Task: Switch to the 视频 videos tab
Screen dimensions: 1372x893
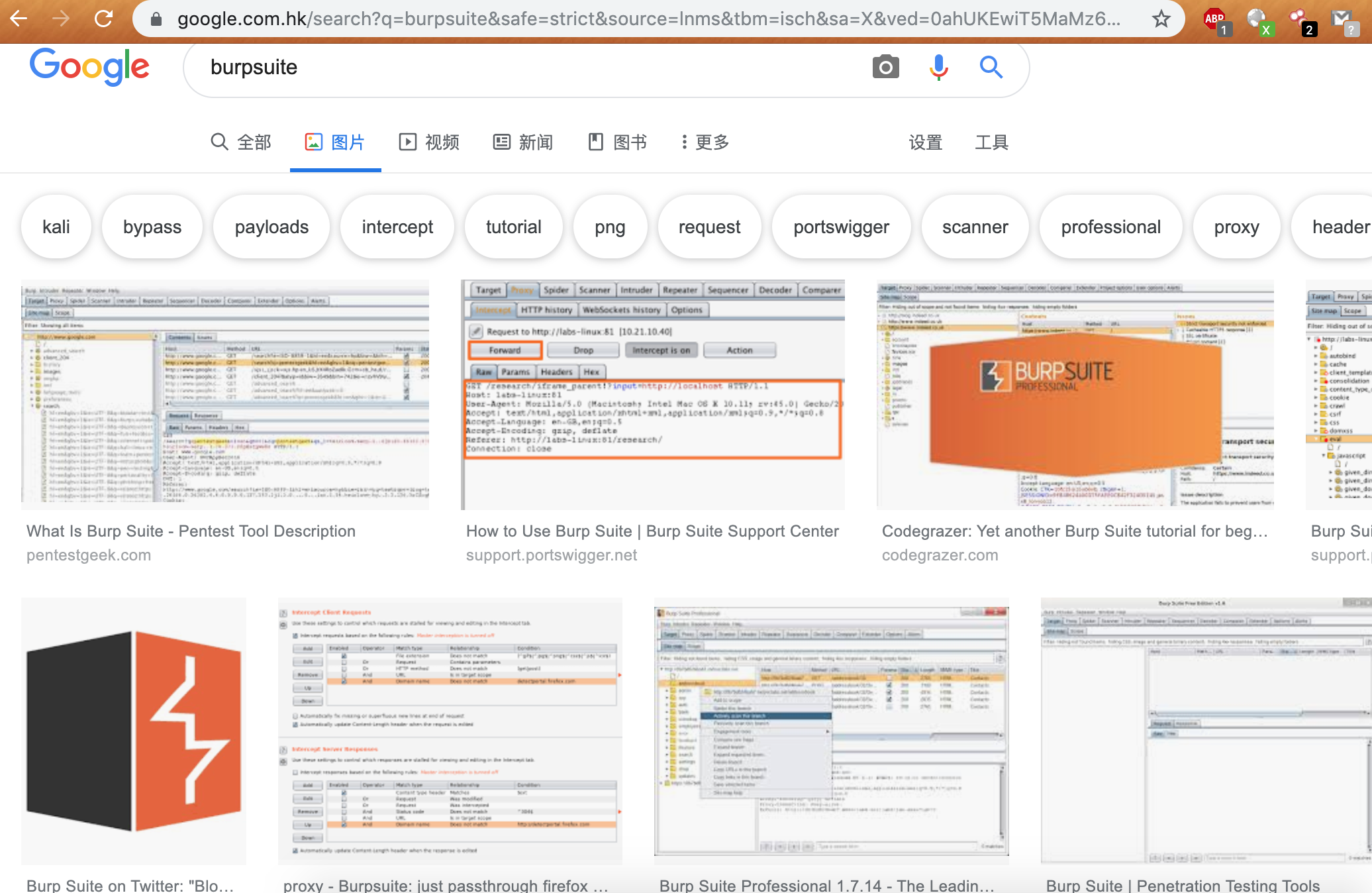Action: (428, 142)
